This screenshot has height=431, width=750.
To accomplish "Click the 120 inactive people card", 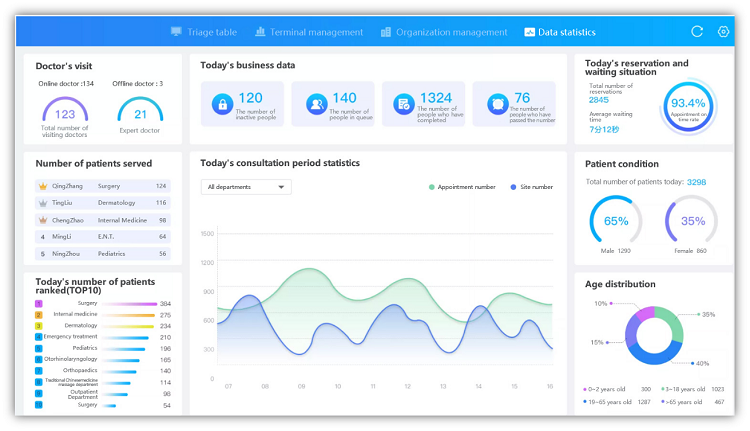I will 243,104.
